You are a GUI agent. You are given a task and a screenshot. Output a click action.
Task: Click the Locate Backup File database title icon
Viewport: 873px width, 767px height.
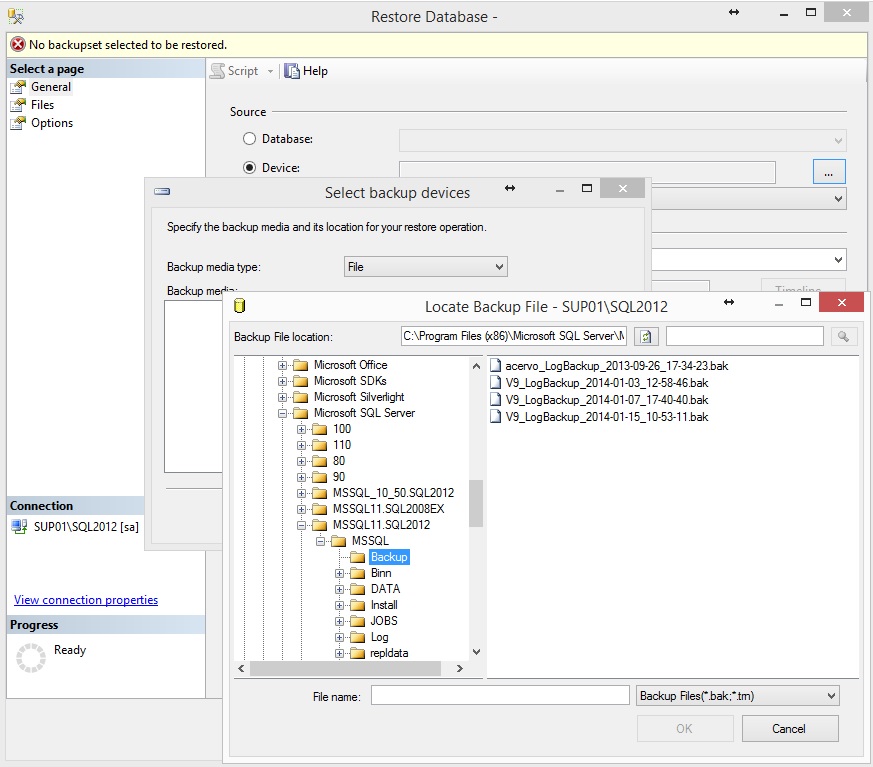[240, 306]
